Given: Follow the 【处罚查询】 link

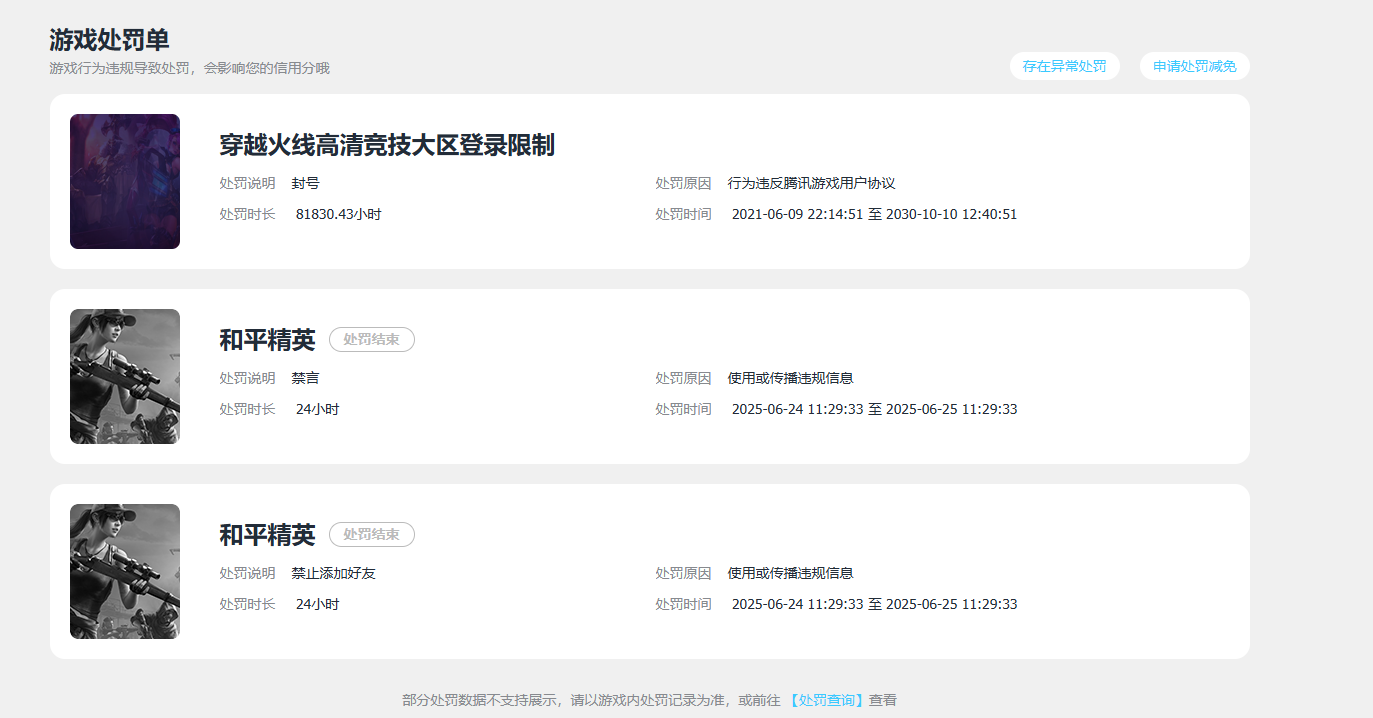Looking at the screenshot, I should point(826,700).
